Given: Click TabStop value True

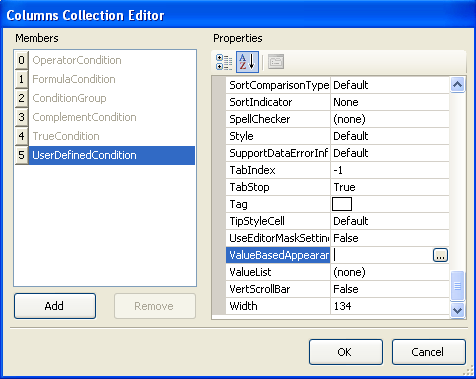Looking at the screenshot, I should coord(390,187).
